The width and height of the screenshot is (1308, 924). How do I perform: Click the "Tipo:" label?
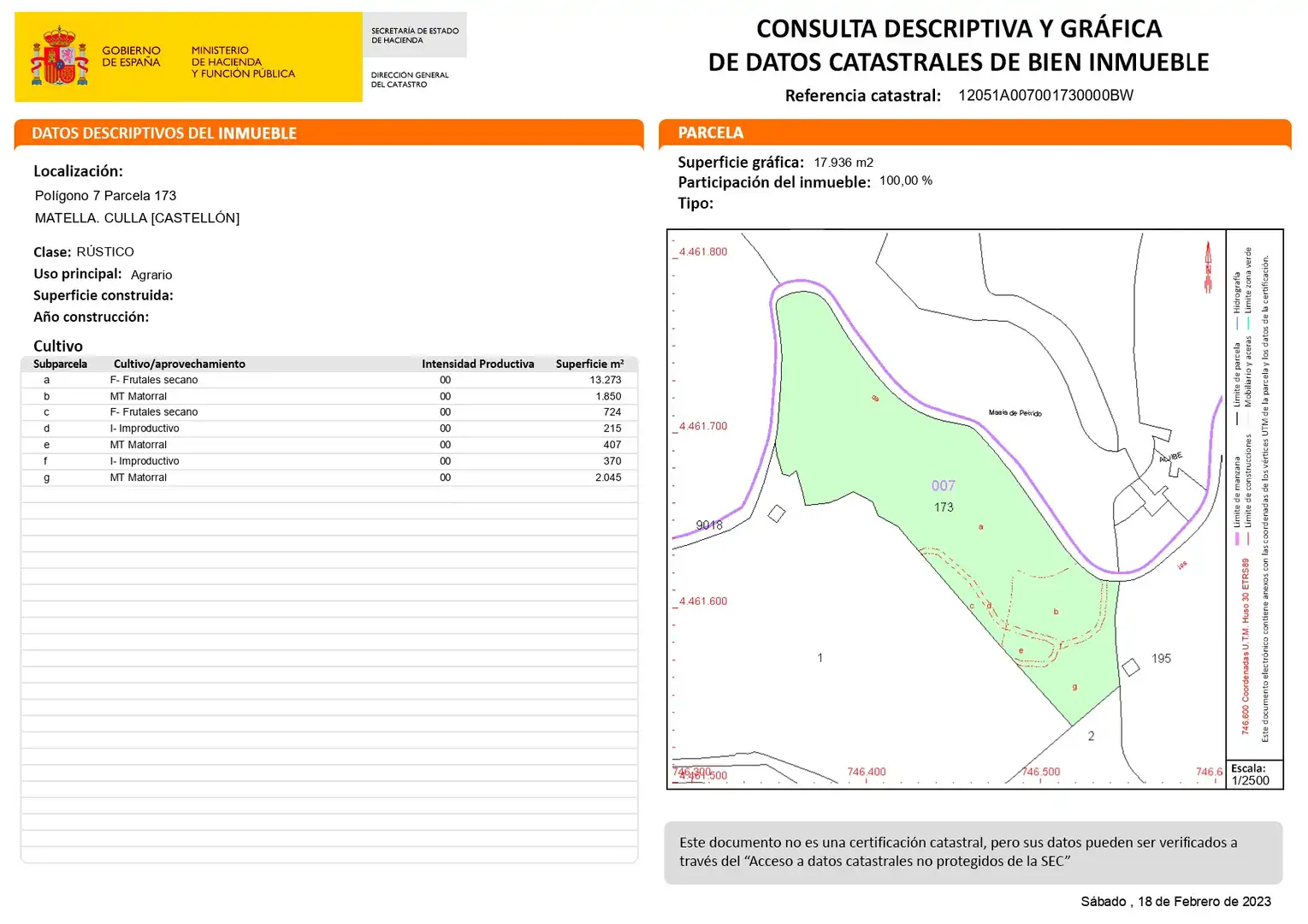point(695,203)
